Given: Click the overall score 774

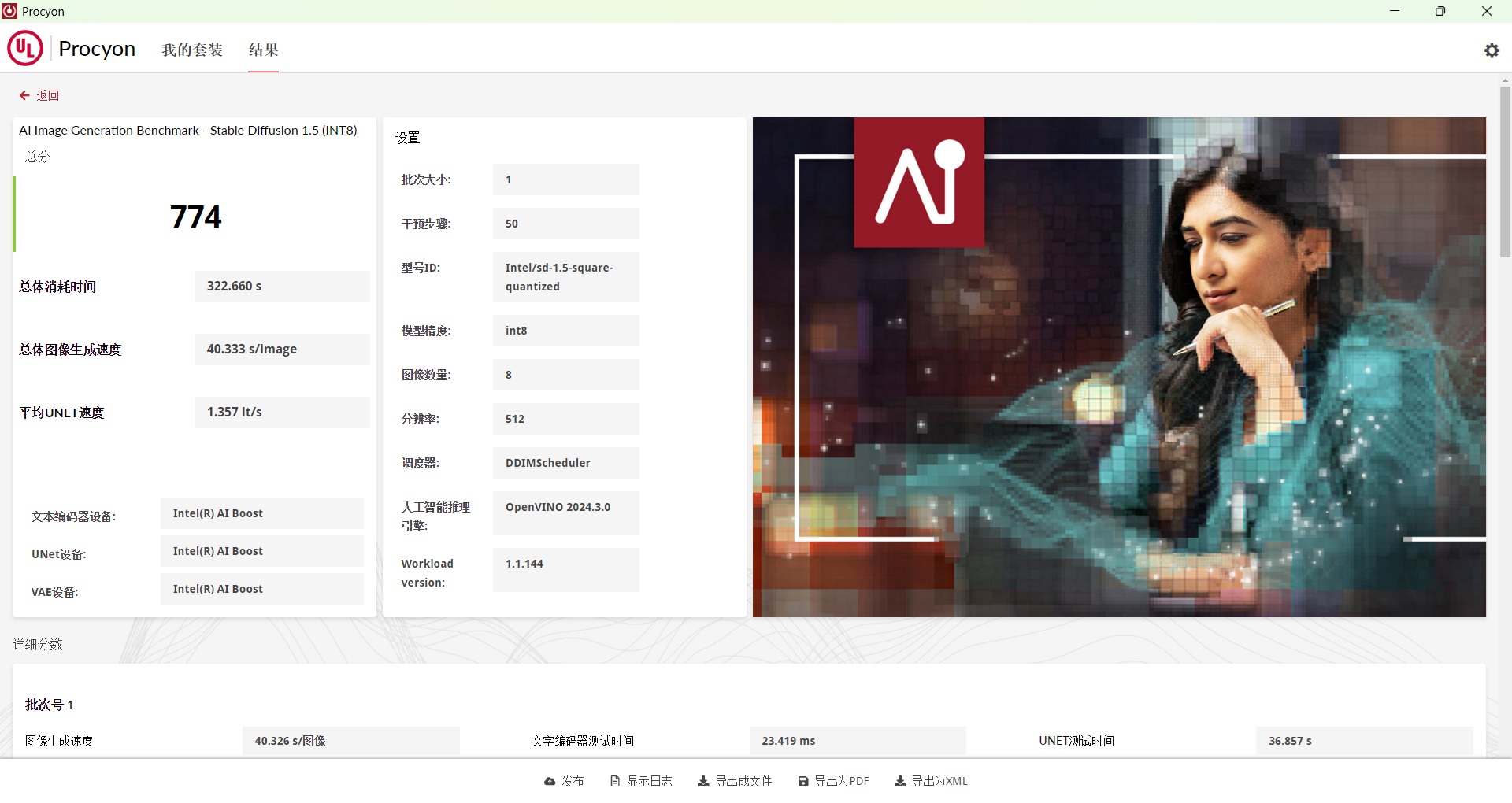Looking at the screenshot, I should (196, 217).
